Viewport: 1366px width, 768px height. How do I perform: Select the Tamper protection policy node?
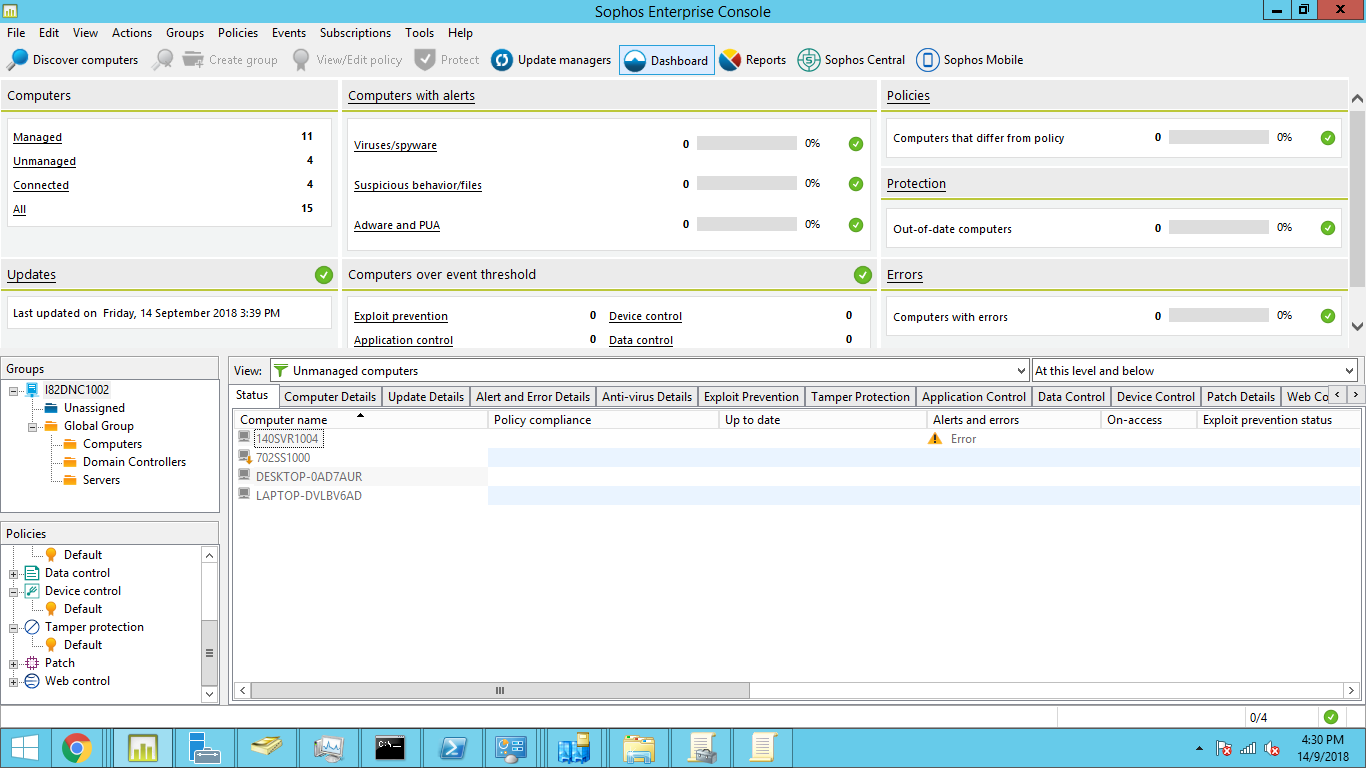[94, 627]
